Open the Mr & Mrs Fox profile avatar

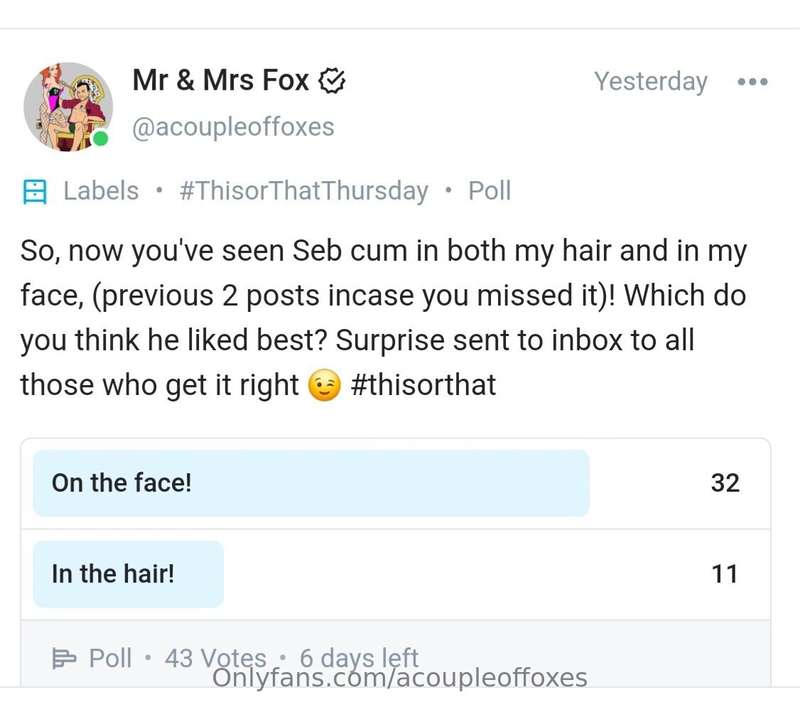(x=67, y=107)
